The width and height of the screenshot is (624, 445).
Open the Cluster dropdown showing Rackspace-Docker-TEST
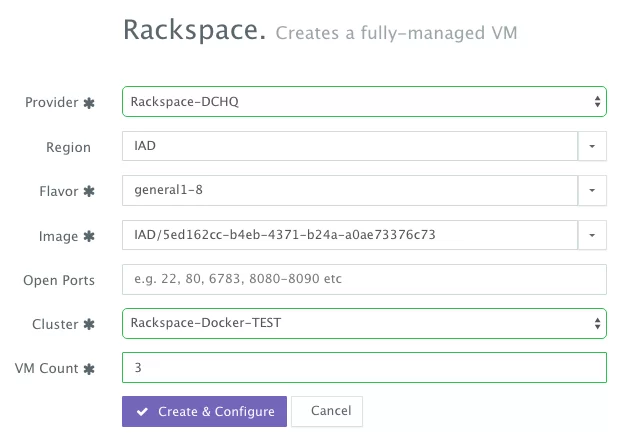[364, 323]
